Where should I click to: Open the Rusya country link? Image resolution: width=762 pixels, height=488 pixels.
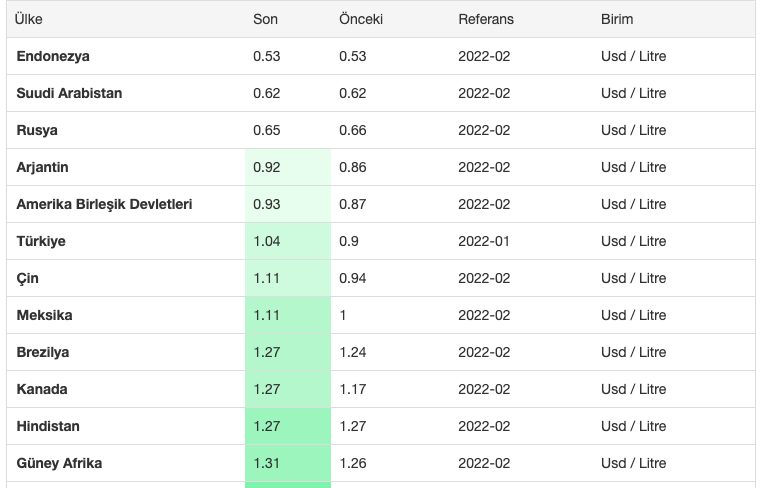pyautogui.click(x=37, y=130)
